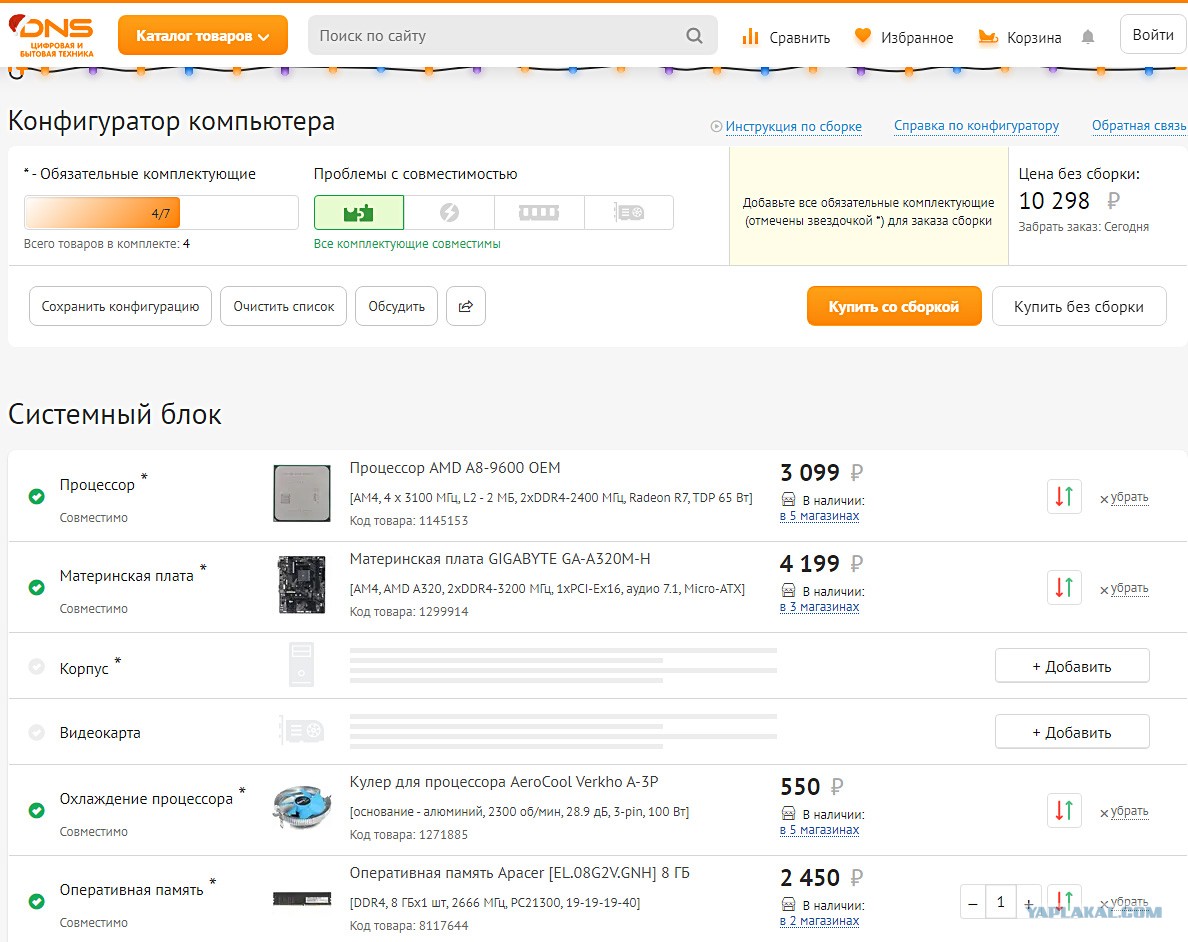Open processor availability в 5 магазинах
1188x942 pixels.
(x=820, y=516)
